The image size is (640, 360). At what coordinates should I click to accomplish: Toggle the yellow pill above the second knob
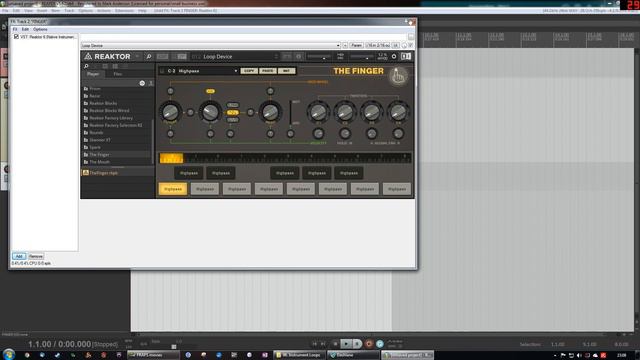(x=210, y=91)
